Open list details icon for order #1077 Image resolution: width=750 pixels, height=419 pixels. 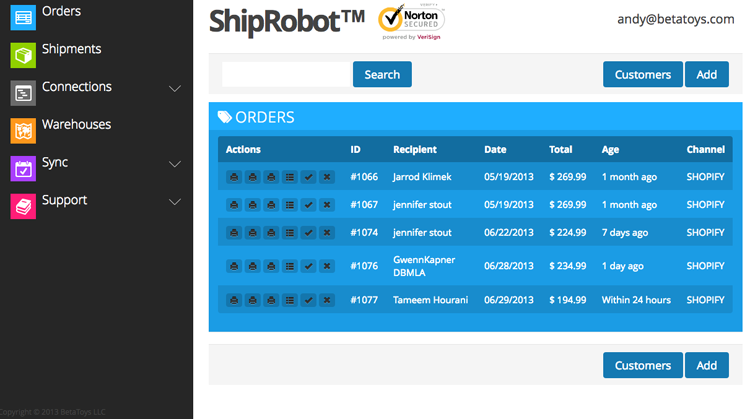point(290,300)
